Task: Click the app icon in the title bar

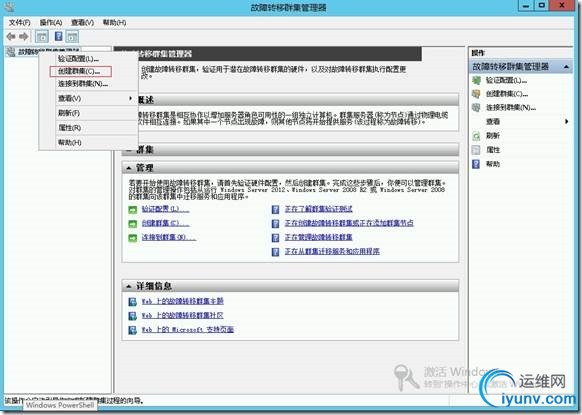Action: (10, 6)
